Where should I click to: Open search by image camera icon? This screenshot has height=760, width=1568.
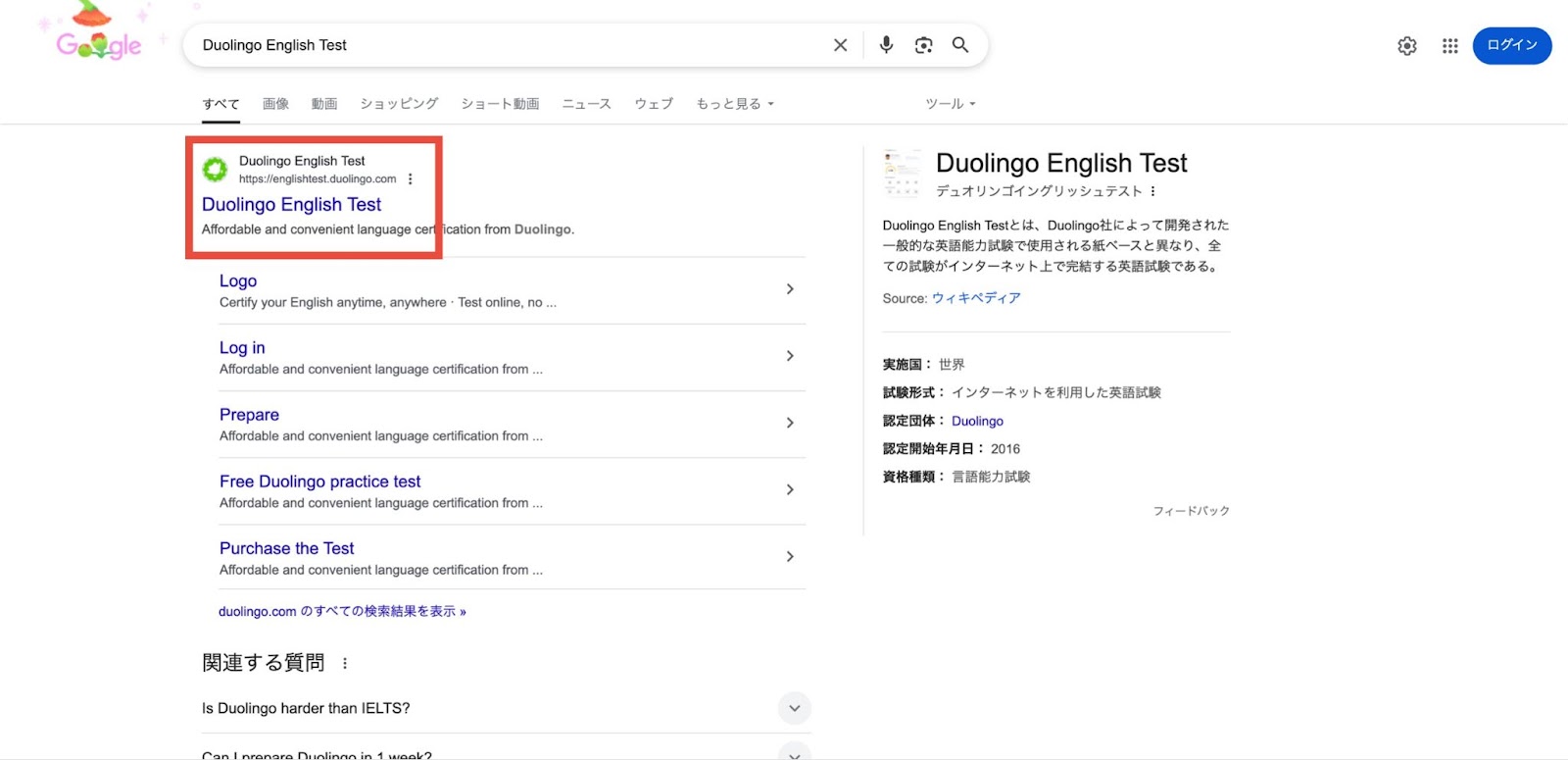[x=923, y=45]
